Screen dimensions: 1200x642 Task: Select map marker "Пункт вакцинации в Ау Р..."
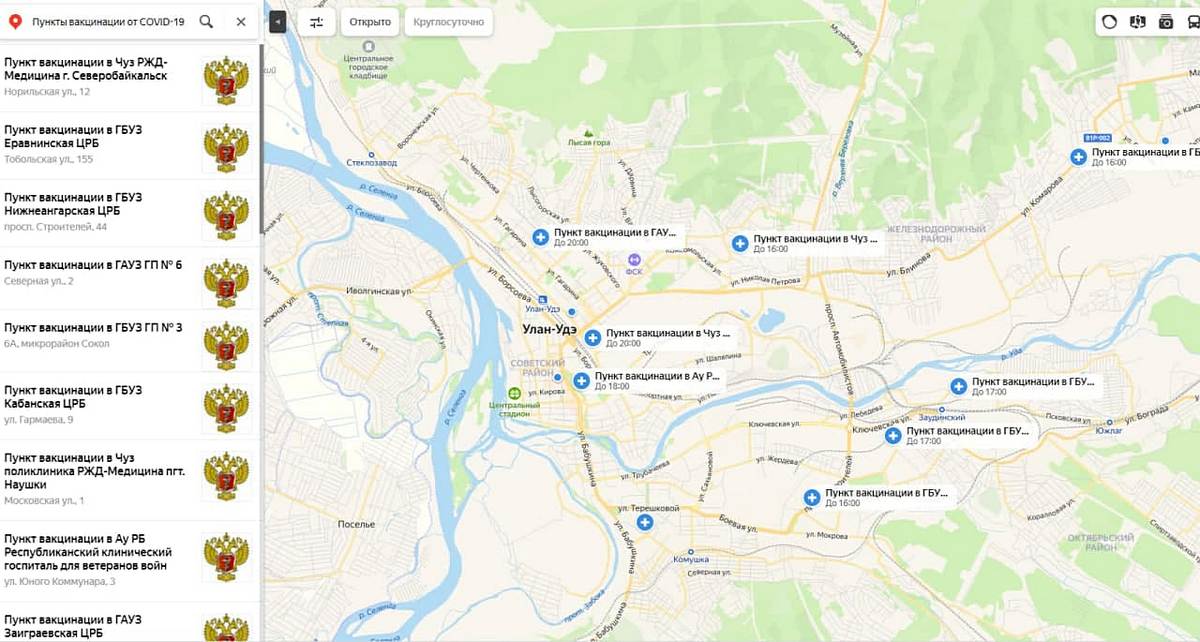(x=650, y=380)
